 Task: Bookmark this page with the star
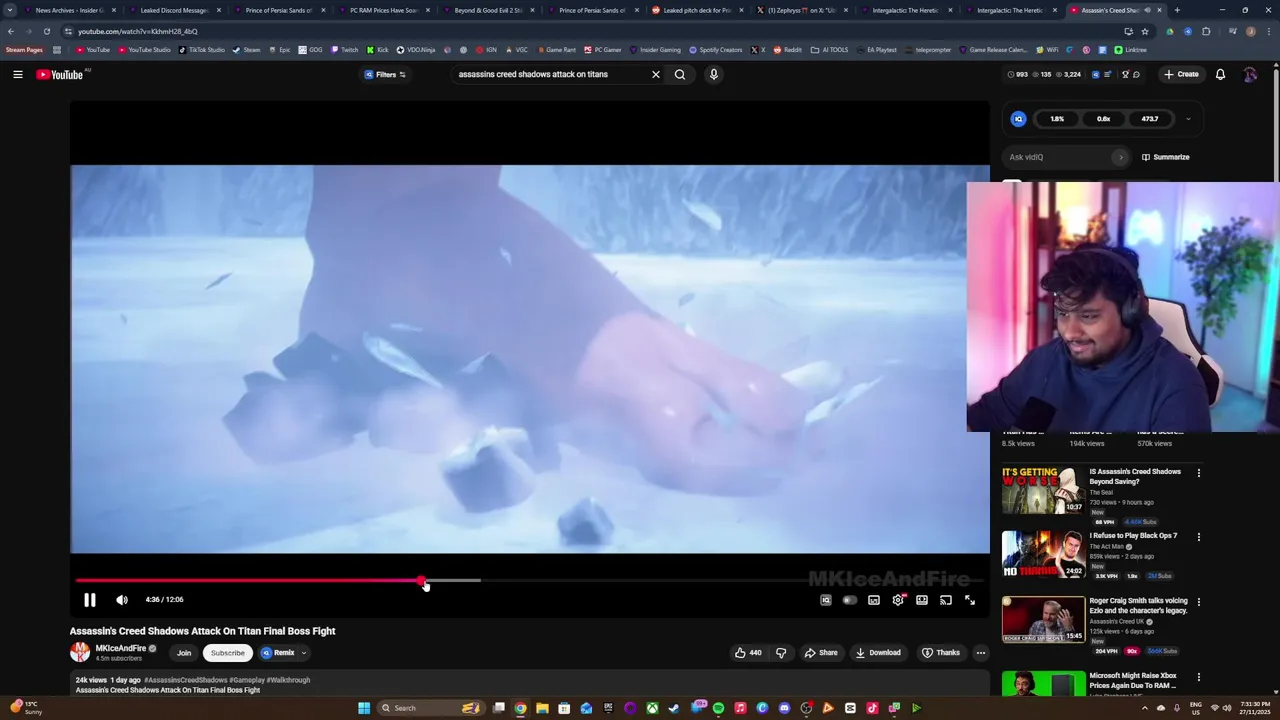[x=1145, y=31]
